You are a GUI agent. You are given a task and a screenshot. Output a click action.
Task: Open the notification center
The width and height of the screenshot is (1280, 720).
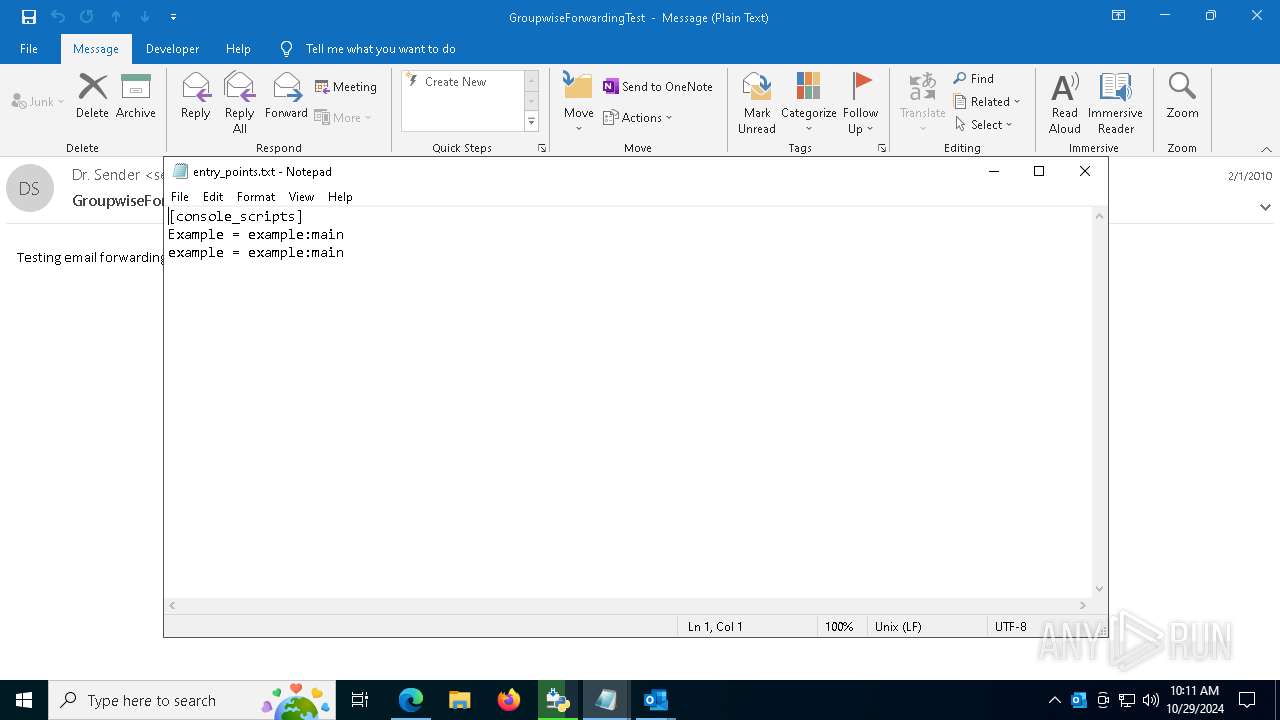pyautogui.click(x=1247, y=700)
